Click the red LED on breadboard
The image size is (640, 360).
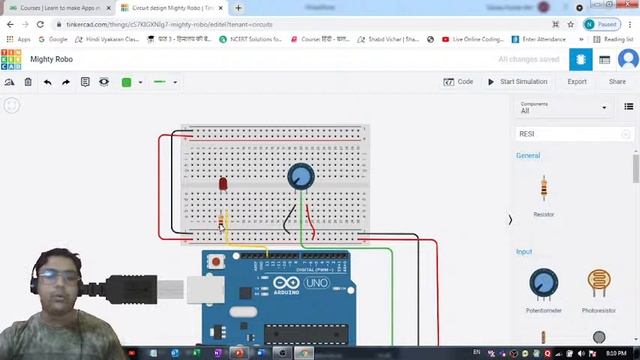tap(223, 184)
